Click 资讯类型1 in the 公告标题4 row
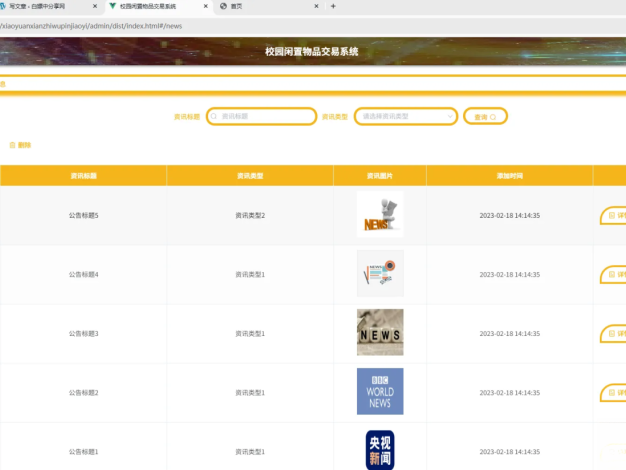This screenshot has height=470, width=626. point(250,274)
